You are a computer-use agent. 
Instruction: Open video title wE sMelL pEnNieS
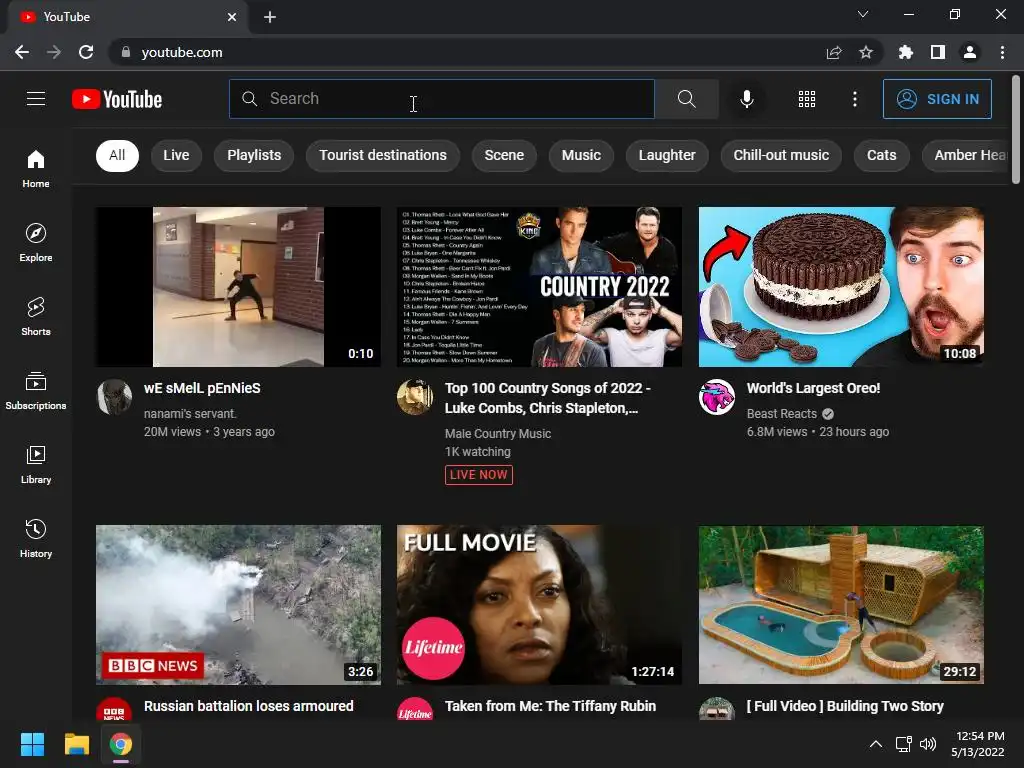click(202, 388)
